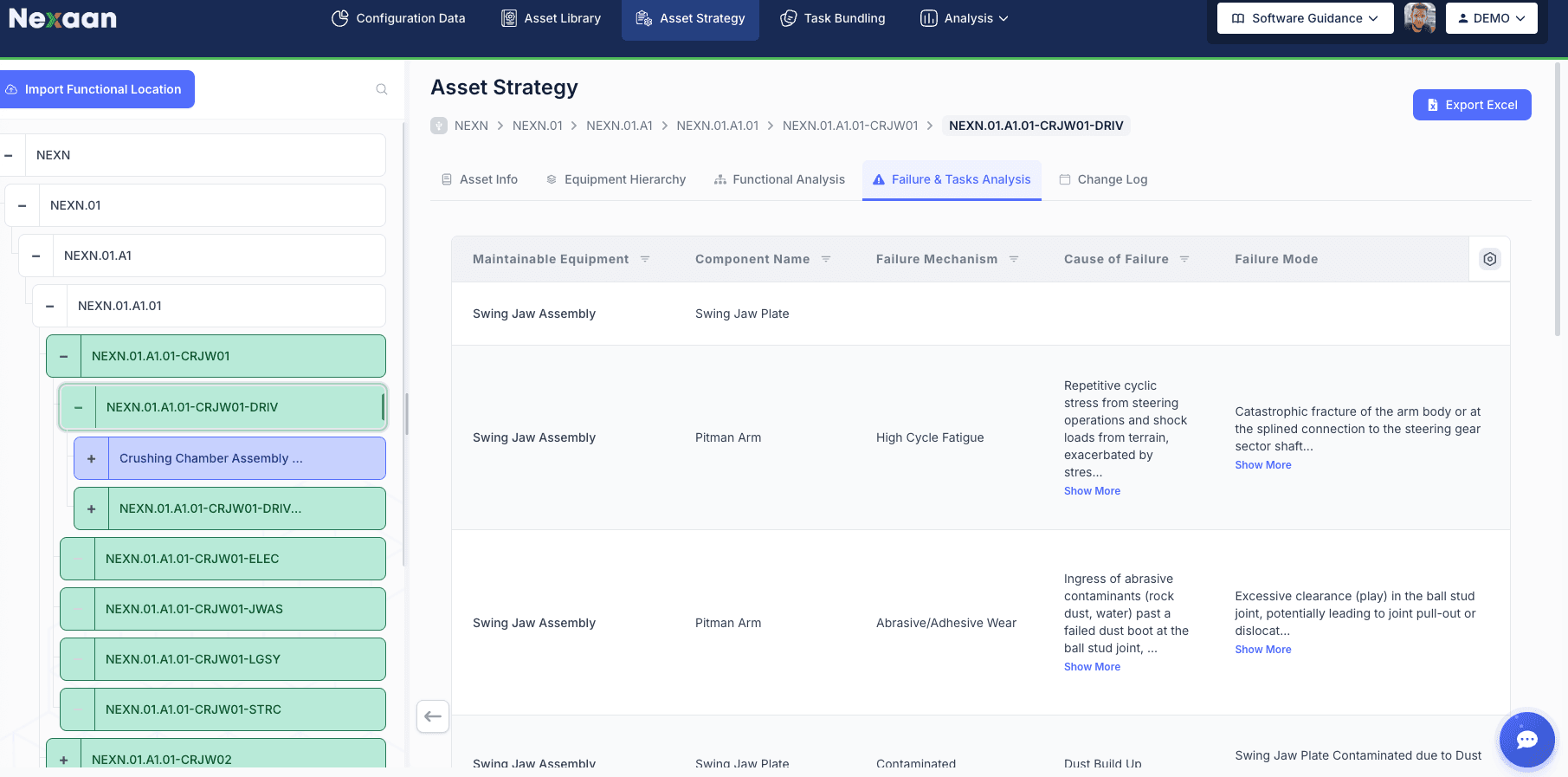
Task: Click the breadcrumb home icon before NEXN
Action: tap(439, 126)
